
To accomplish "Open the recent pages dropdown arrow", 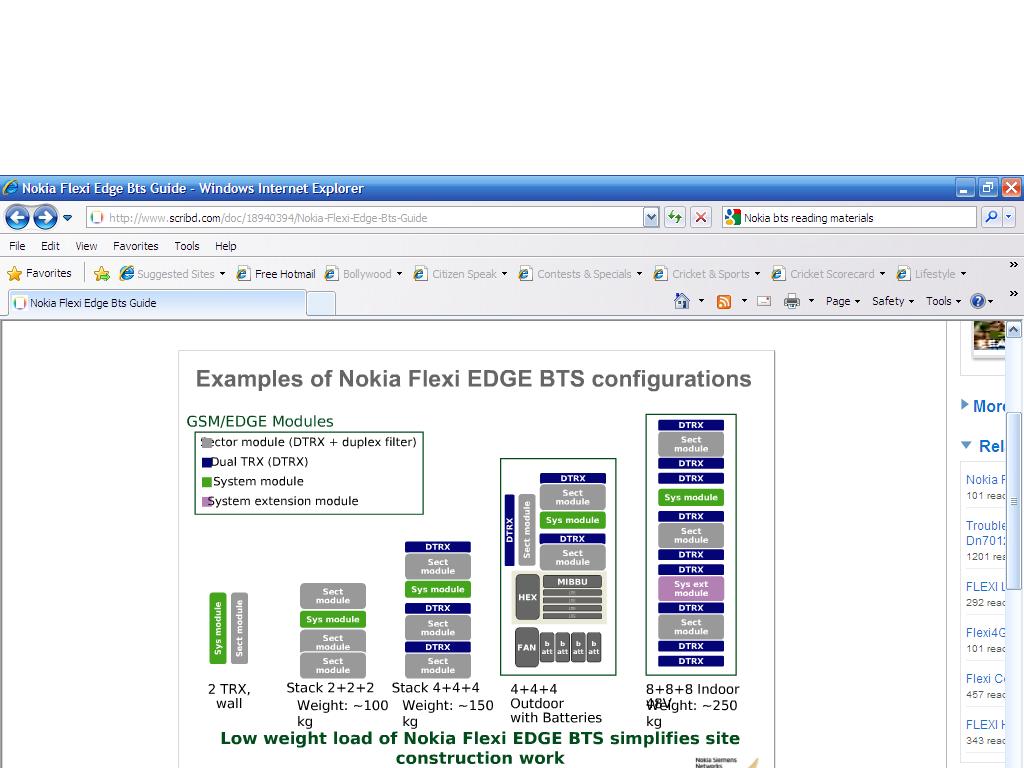I will coord(68,217).
